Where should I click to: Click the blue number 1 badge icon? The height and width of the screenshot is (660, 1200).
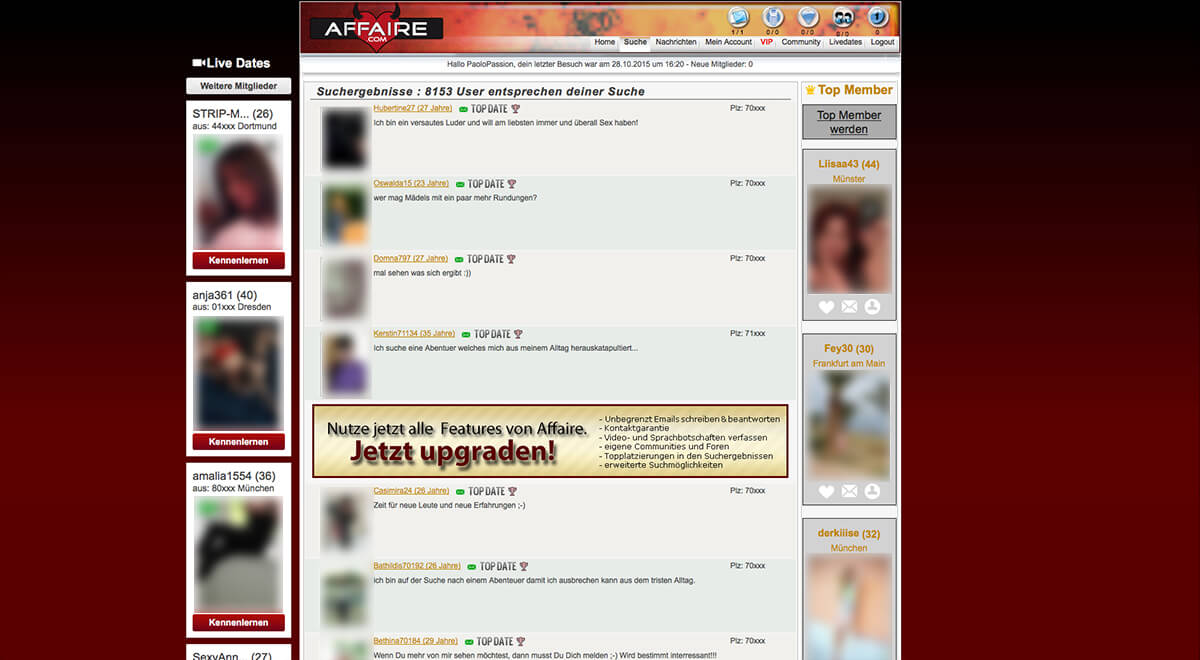pos(877,17)
